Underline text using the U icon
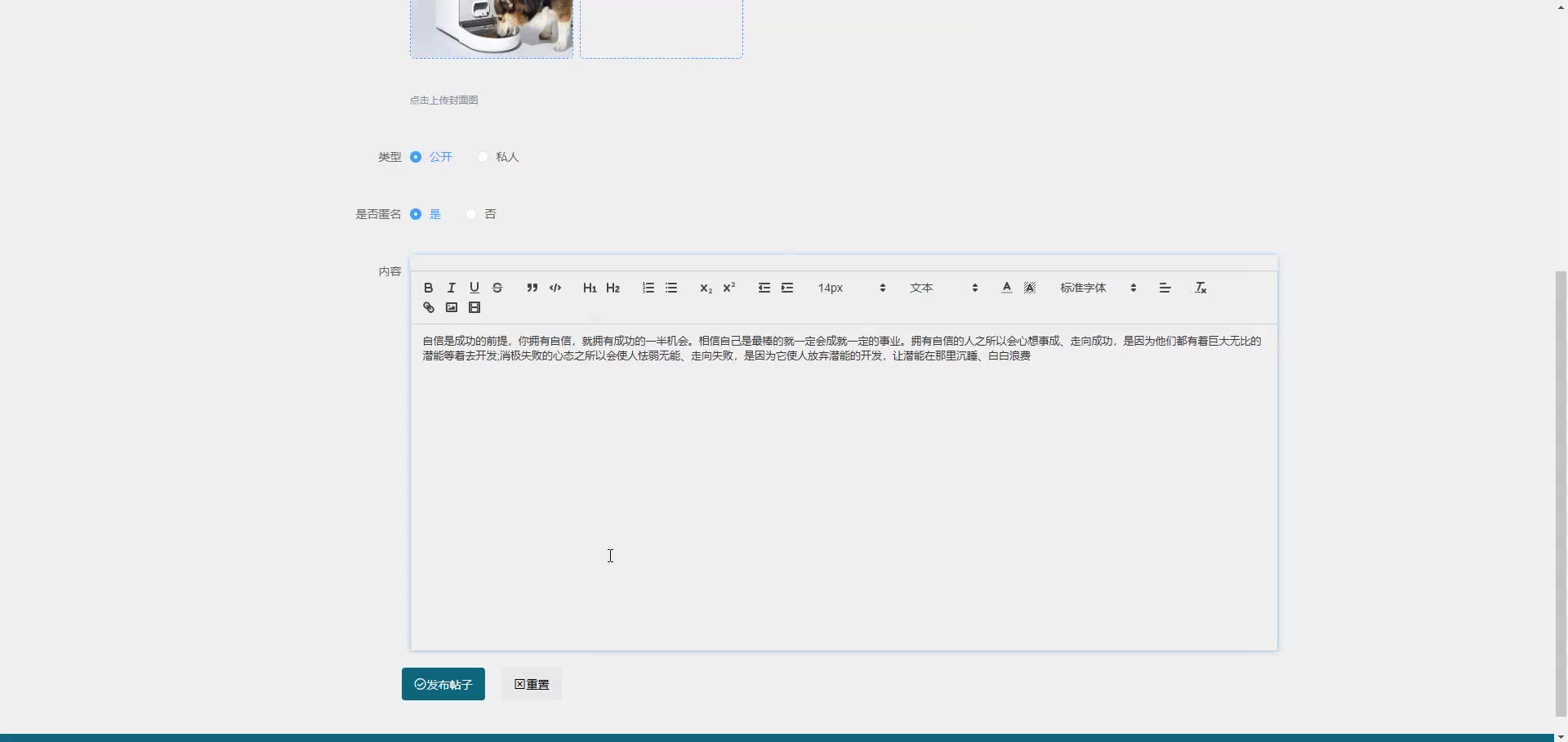Viewport: 1568px width, 742px height. (x=474, y=288)
